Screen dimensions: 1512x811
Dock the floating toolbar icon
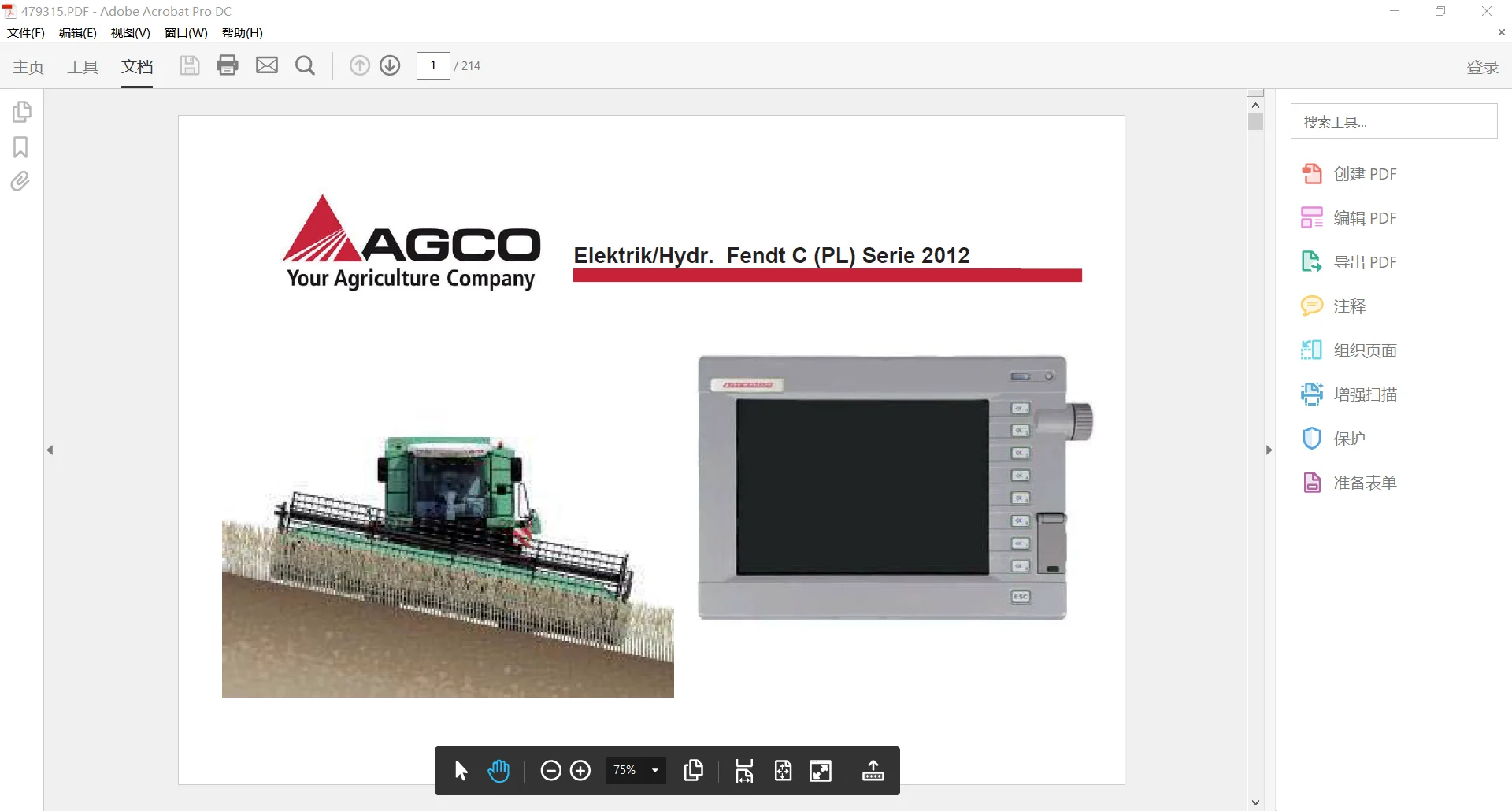point(873,771)
